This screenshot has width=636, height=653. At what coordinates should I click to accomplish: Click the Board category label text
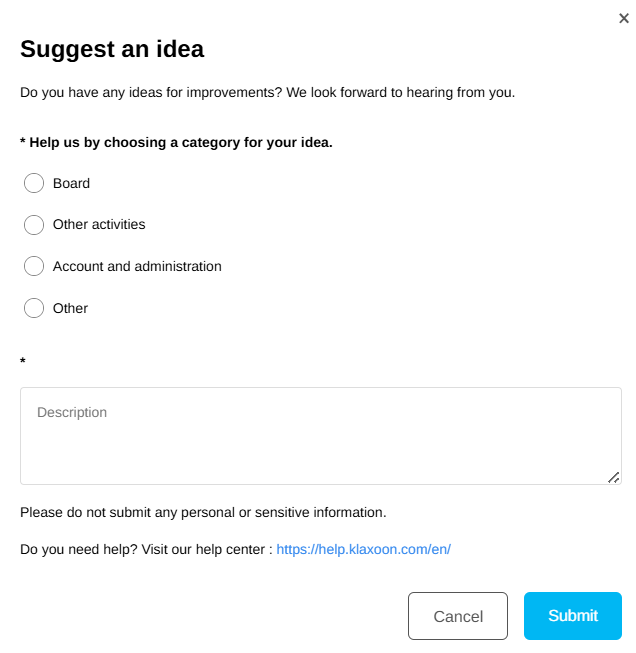click(x=71, y=183)
